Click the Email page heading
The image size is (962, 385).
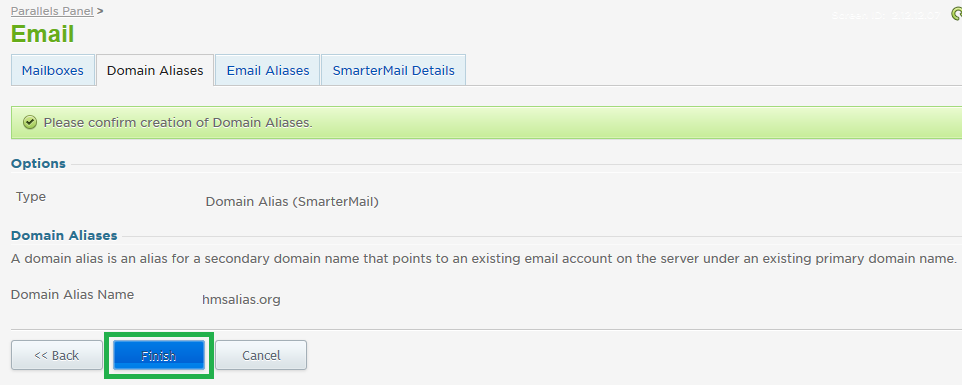pyautogui.click(x=42, y=34)
